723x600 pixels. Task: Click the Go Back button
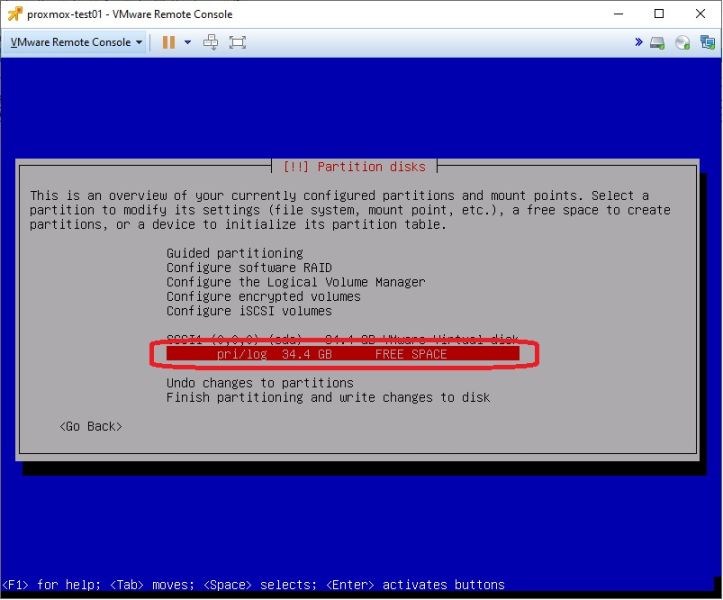[x=91, y=426]
